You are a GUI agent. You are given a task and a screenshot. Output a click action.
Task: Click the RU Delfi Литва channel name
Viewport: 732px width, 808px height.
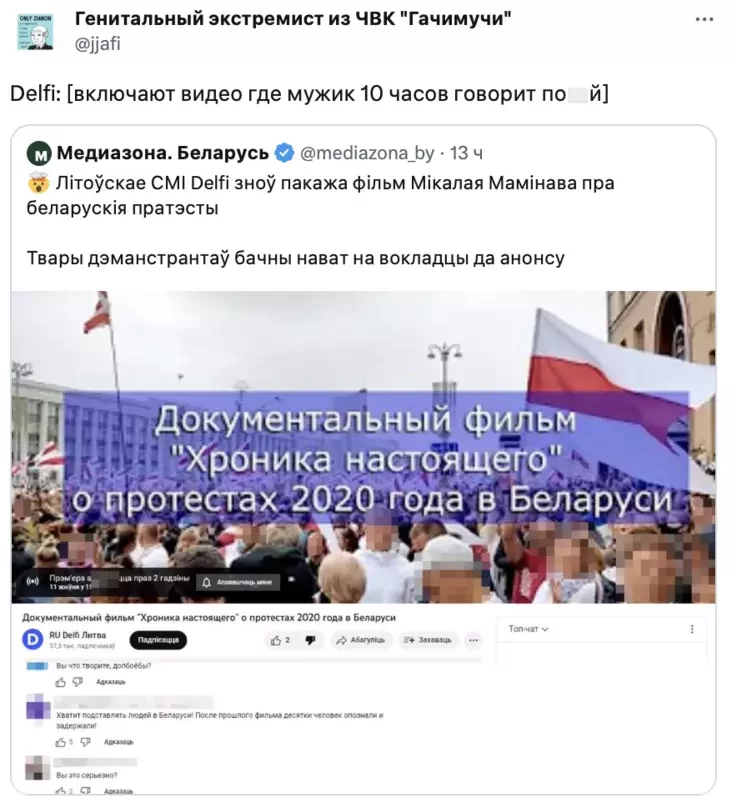77,635
